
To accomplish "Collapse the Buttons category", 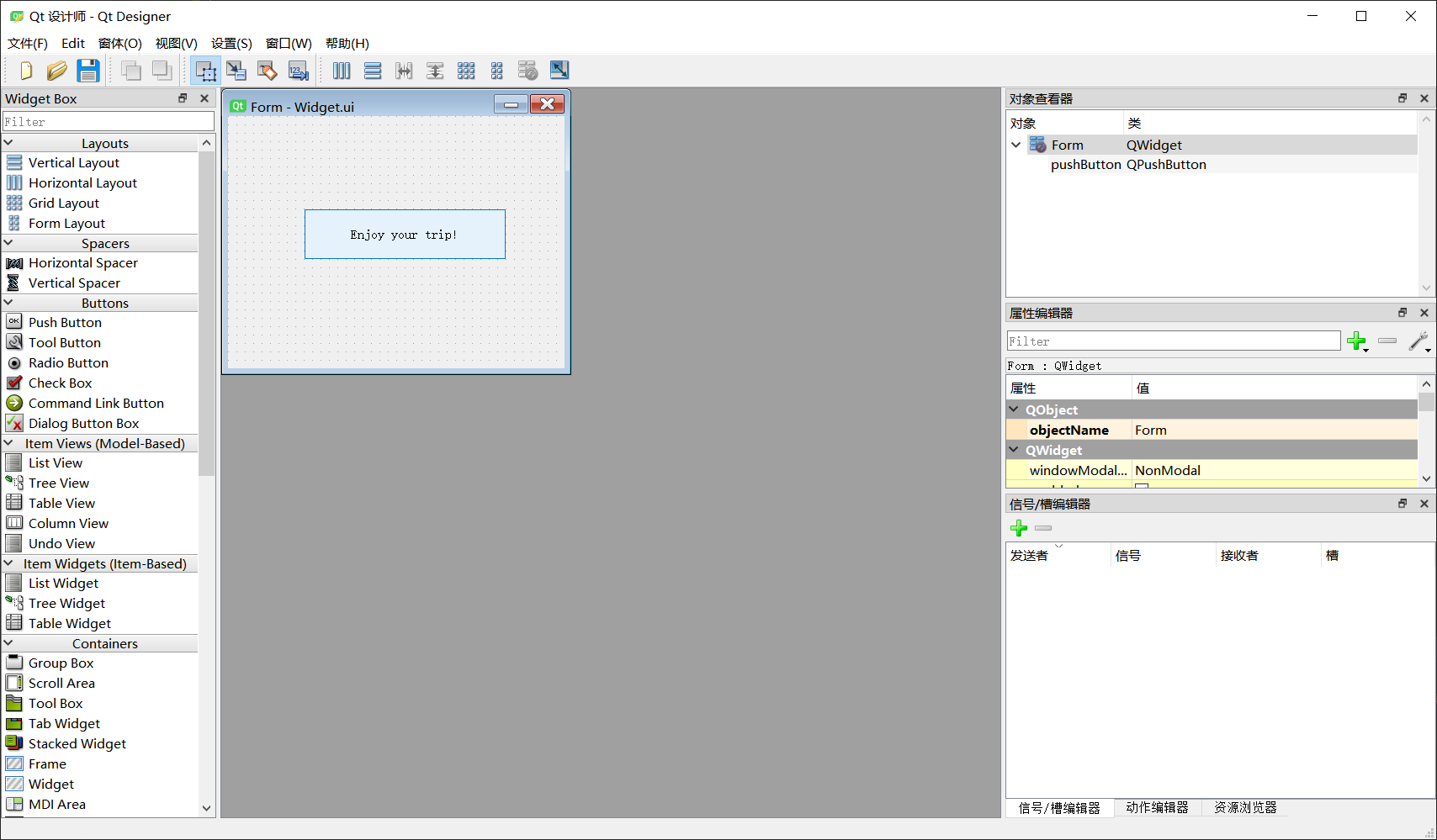I will pyautogui.click(x=8, y=303).
